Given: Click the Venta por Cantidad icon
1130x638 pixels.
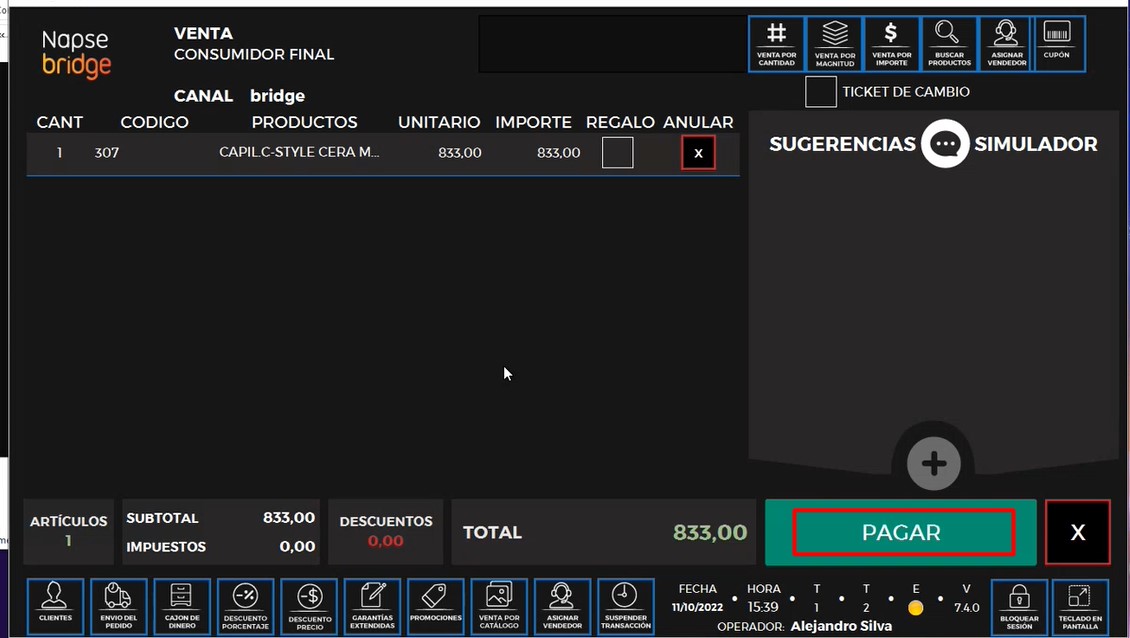Looking at the screenshot, I should click(776, 44).
